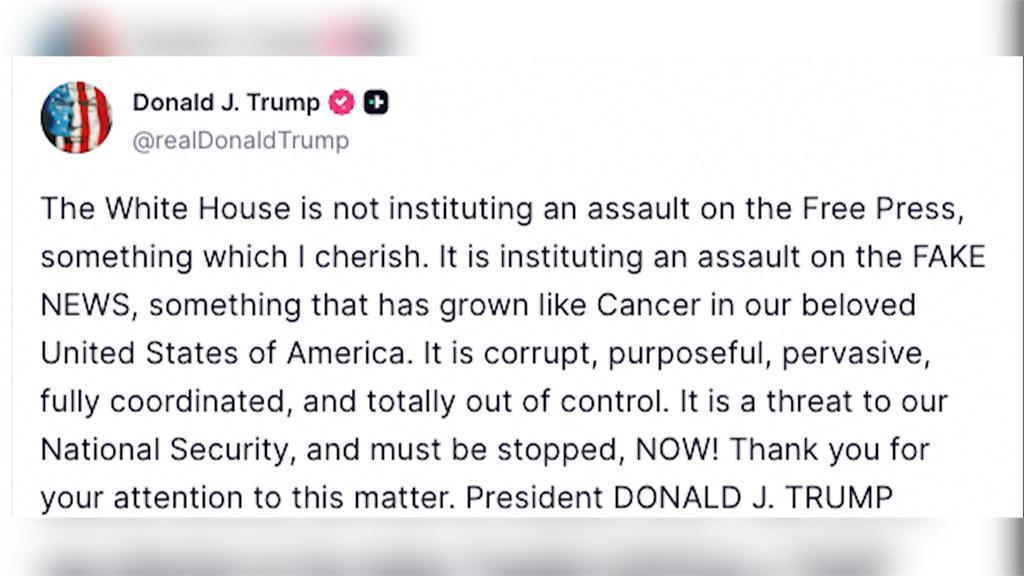Click the pink verified checkmark badge
Image resolution: width=1024 pixels, height=576 pixels.
pyautogui.click(x=341, y=103)
